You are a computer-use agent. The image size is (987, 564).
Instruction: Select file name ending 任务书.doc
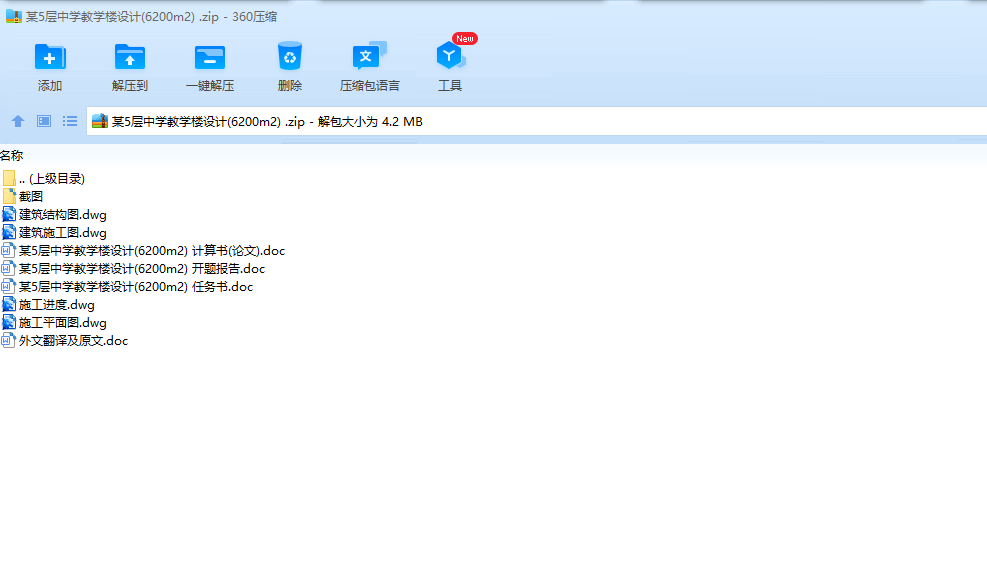[x=136, y=287]
